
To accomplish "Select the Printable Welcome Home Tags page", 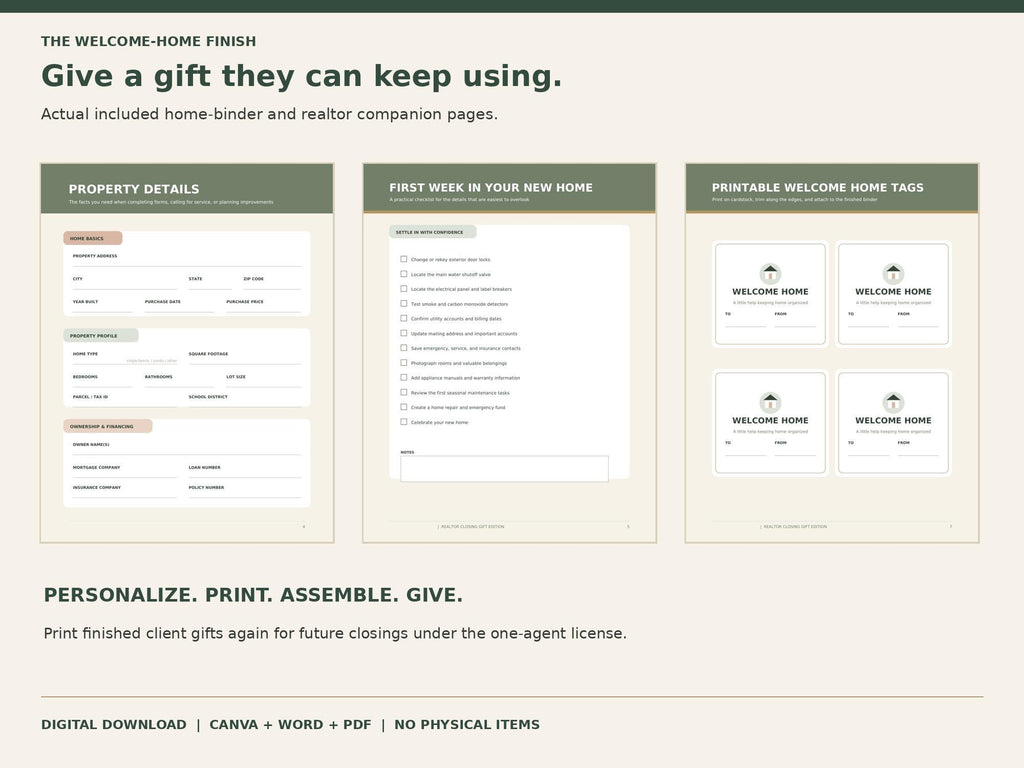I will click(x=832, y=353).
